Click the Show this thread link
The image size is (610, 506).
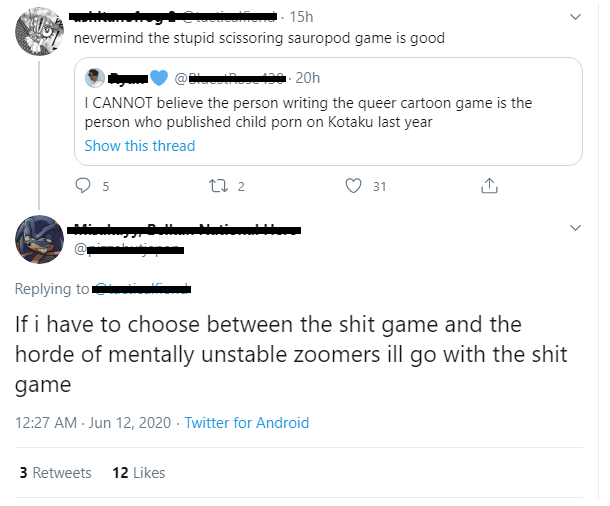[140, 146]
